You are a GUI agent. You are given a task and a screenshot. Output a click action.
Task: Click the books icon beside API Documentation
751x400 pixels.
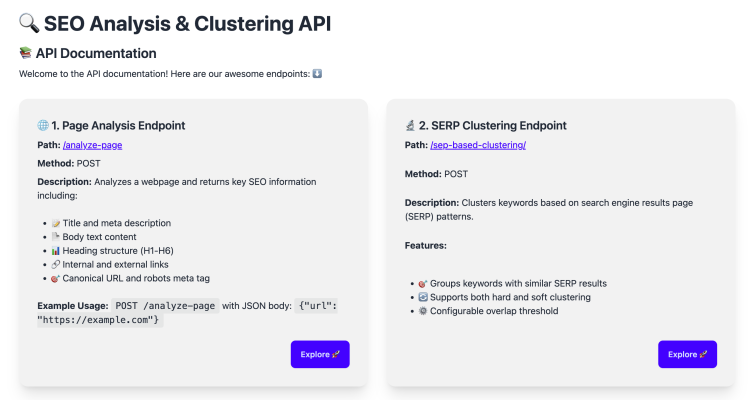pos(26,53)
